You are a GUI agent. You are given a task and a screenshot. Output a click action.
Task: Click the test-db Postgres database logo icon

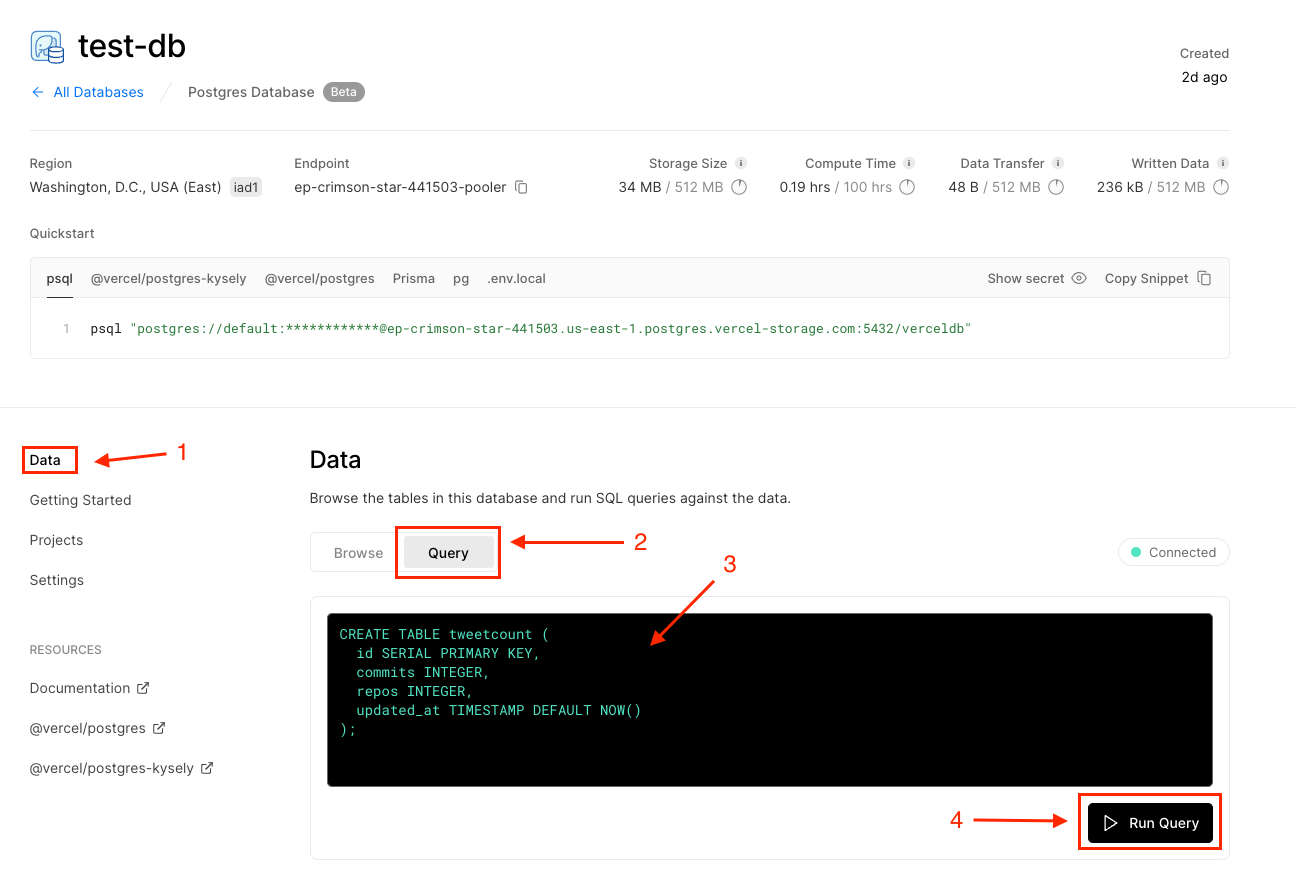pos(47,47)
